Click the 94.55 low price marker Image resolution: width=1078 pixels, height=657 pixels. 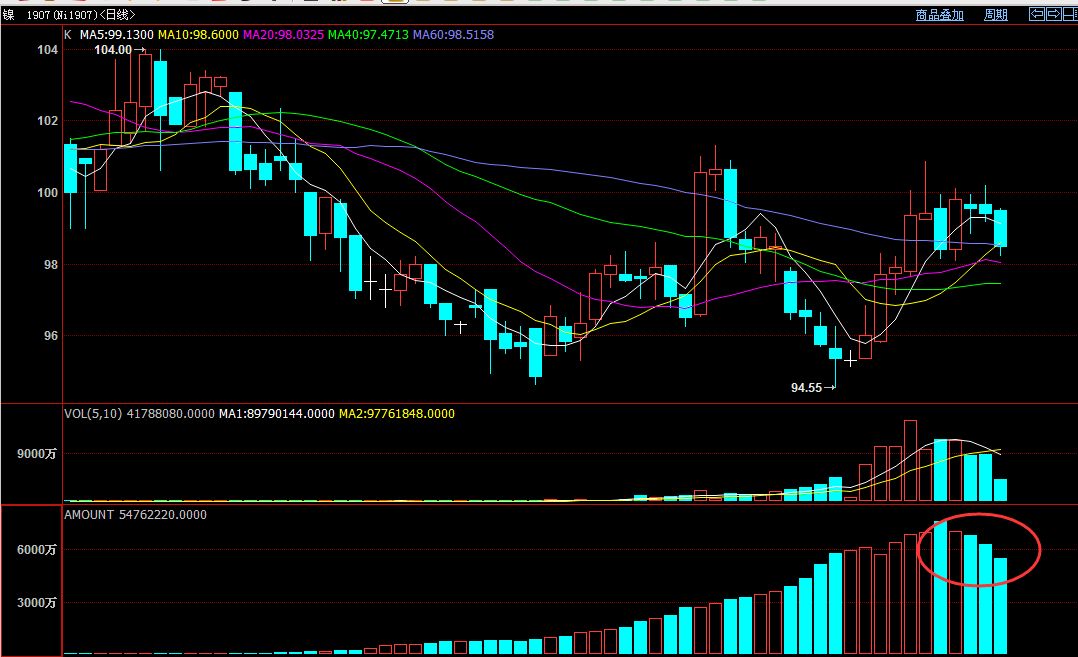[x=806, y=387]
